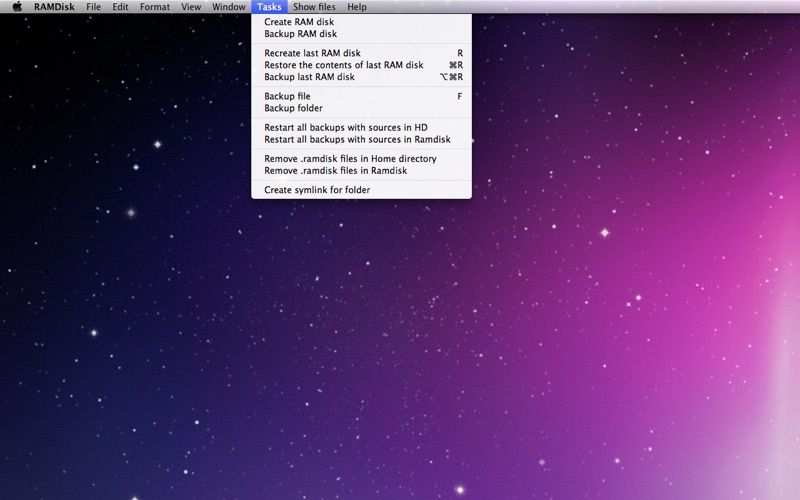
Task: Select Restore the contents of last RAM disk
Action: [361, 65]
